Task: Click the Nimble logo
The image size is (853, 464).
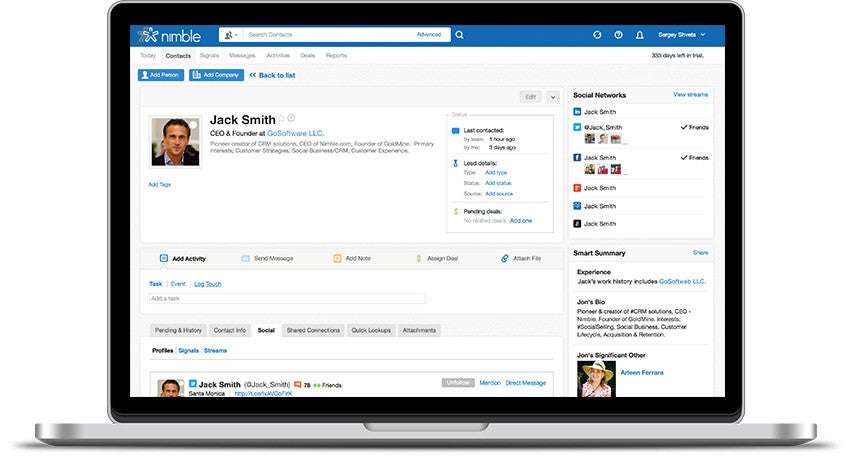Action: click(169, 36)
